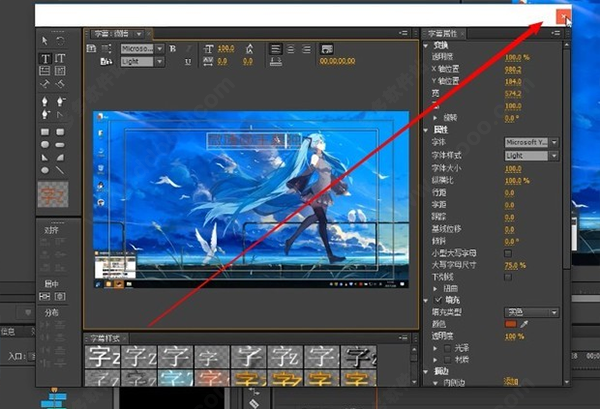The width and height of the screenshot is (600, 409).
Task: Select the Rounded Corner Rectangle tool
Action: 60,132
